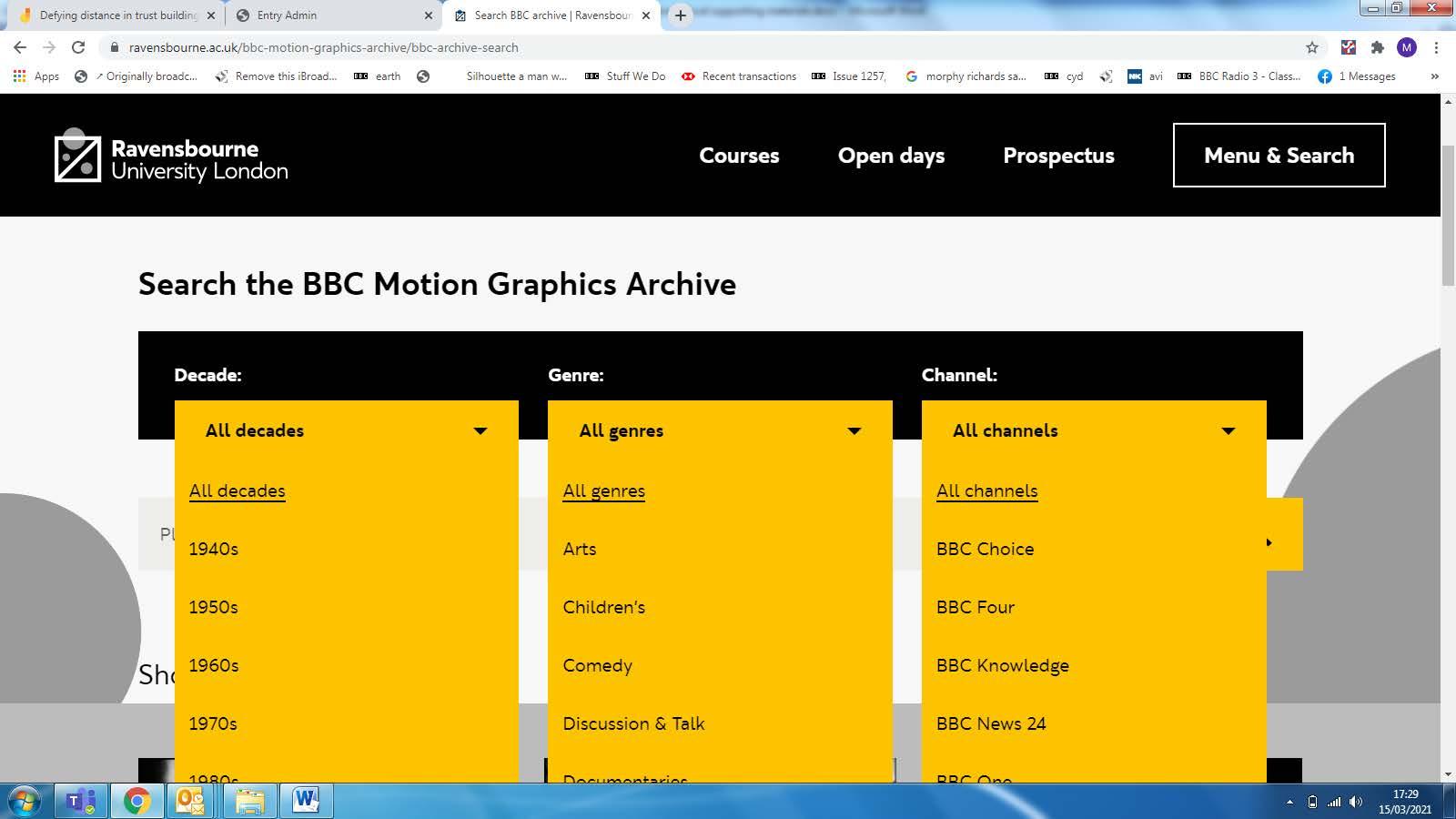Switch to the Search BBC archive tab
Image resolution: width=1456 pixels, height=819 pixels.
(x=551, y=15)
